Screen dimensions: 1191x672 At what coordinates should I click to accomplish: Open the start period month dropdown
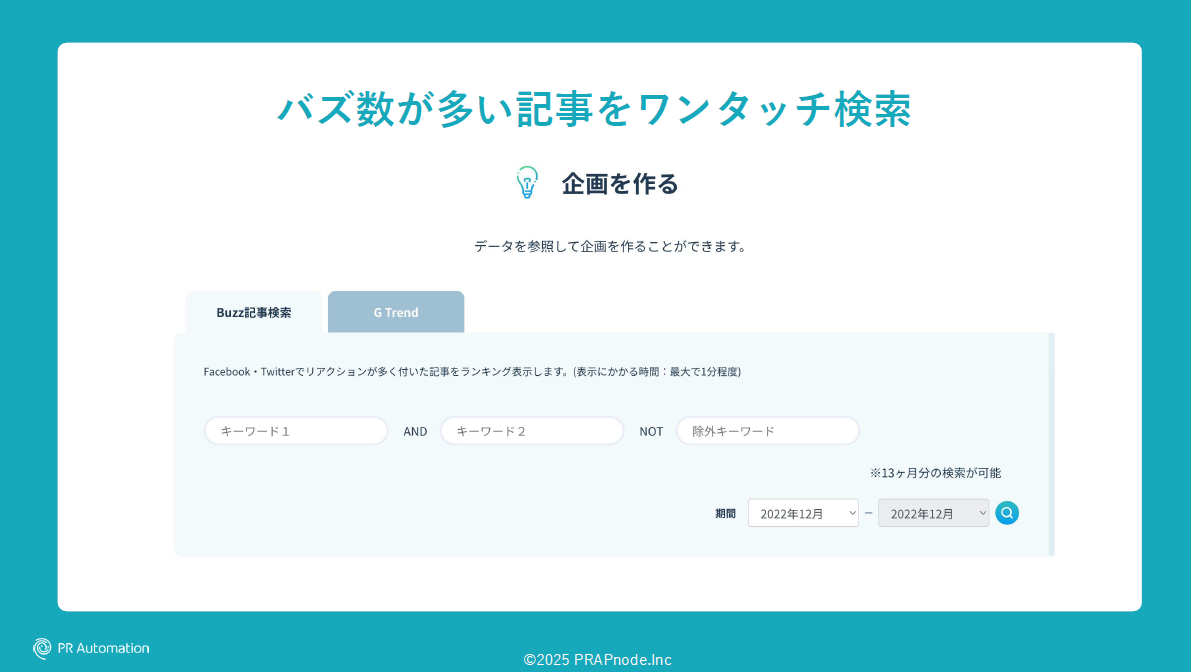click(x=803, y=513)
